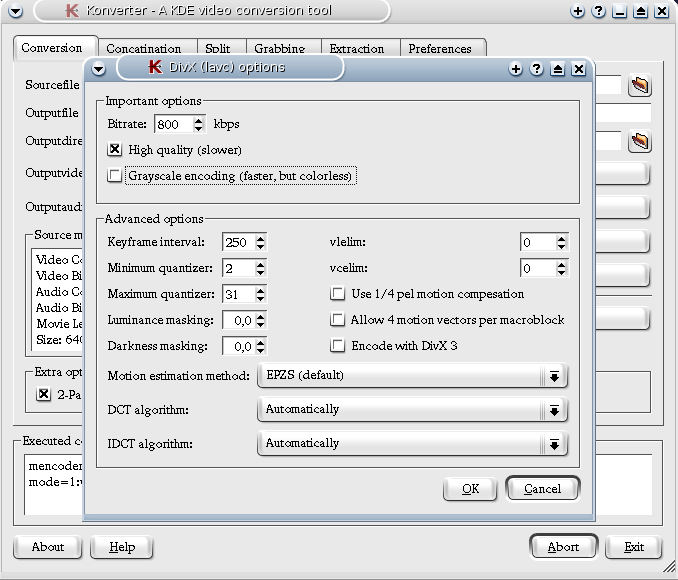The height and width of the screenshot is (580, 678).
Task: Switch to Concatenation tab
Action: pyautogui.click(x=148, y=48)
